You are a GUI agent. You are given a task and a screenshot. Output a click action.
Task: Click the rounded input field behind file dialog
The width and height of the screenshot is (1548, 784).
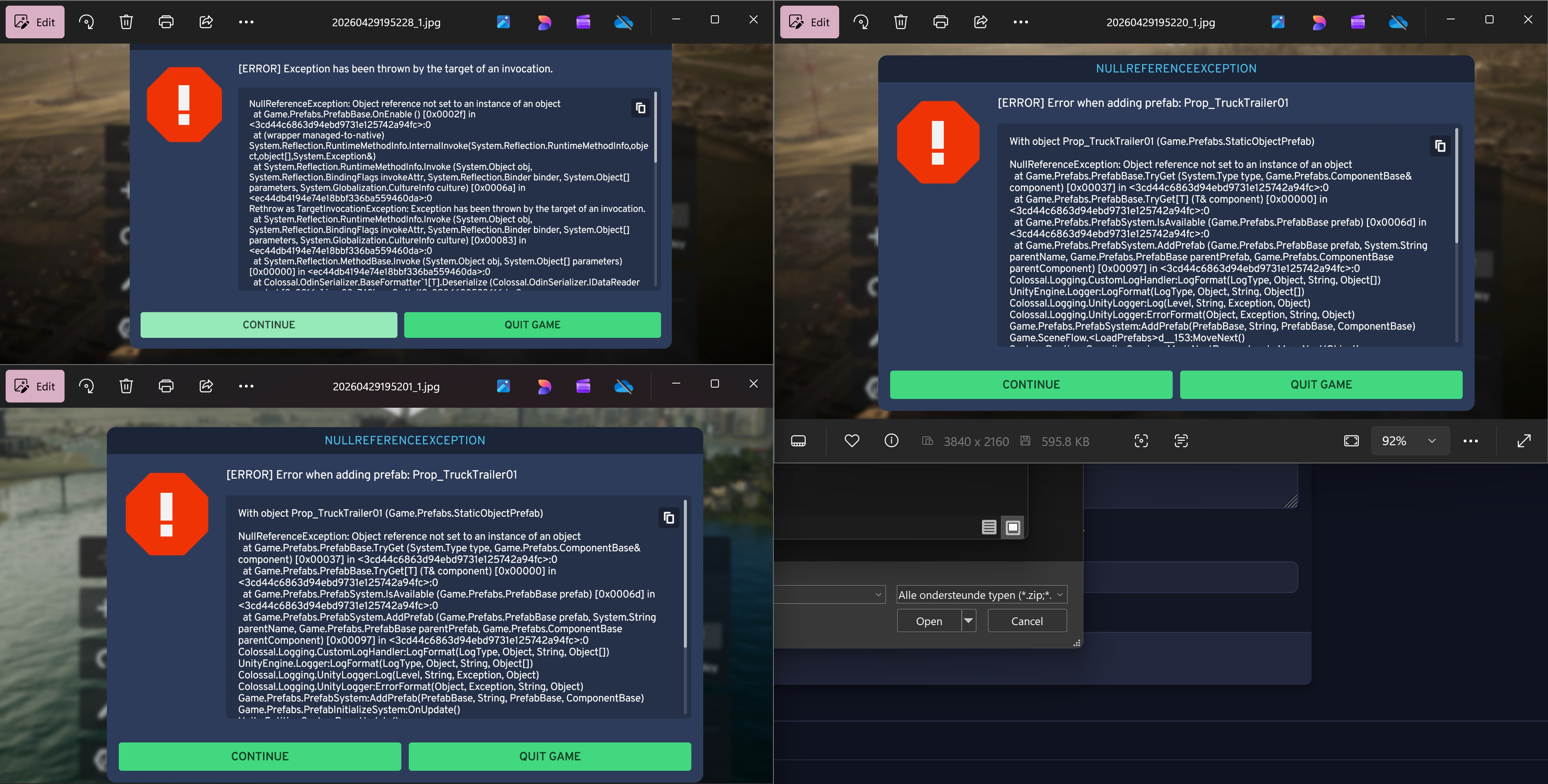pyautogui.click(x=1190, y=577)
